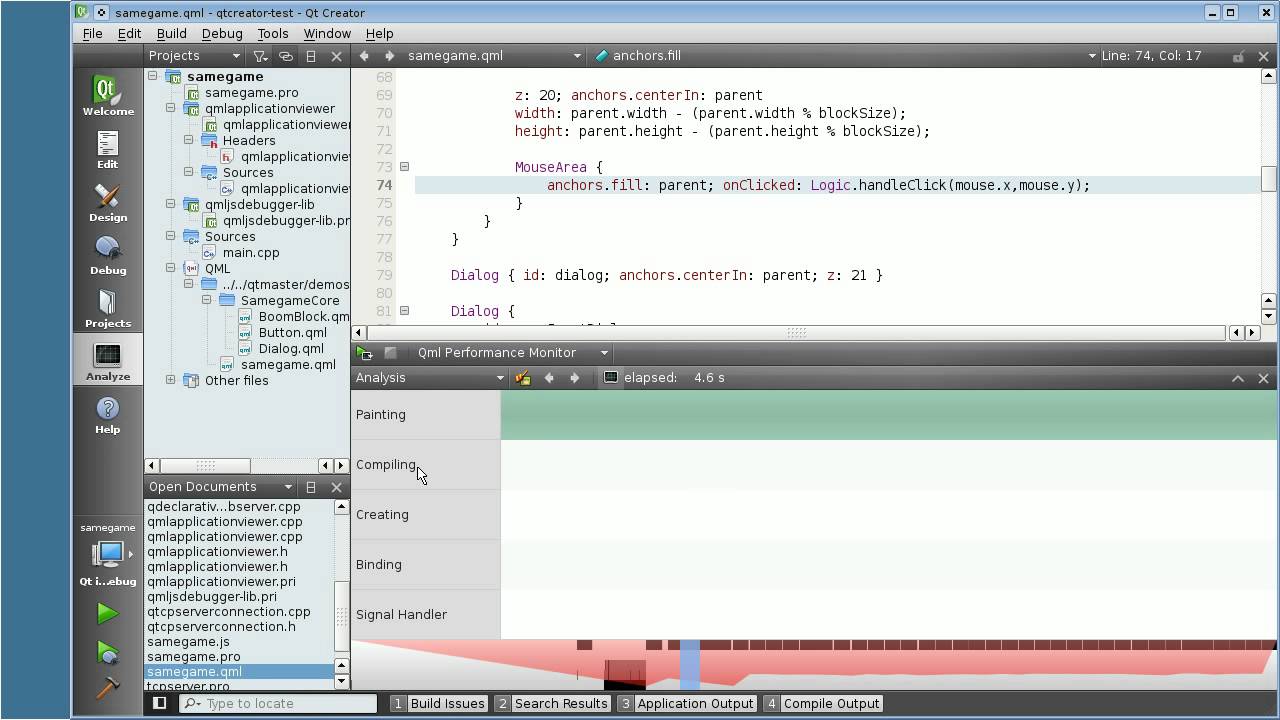Jump to previous event in profiler
Image resolution: width=1280 pixels, height=720 pixels.
click(x=548, y=378)
